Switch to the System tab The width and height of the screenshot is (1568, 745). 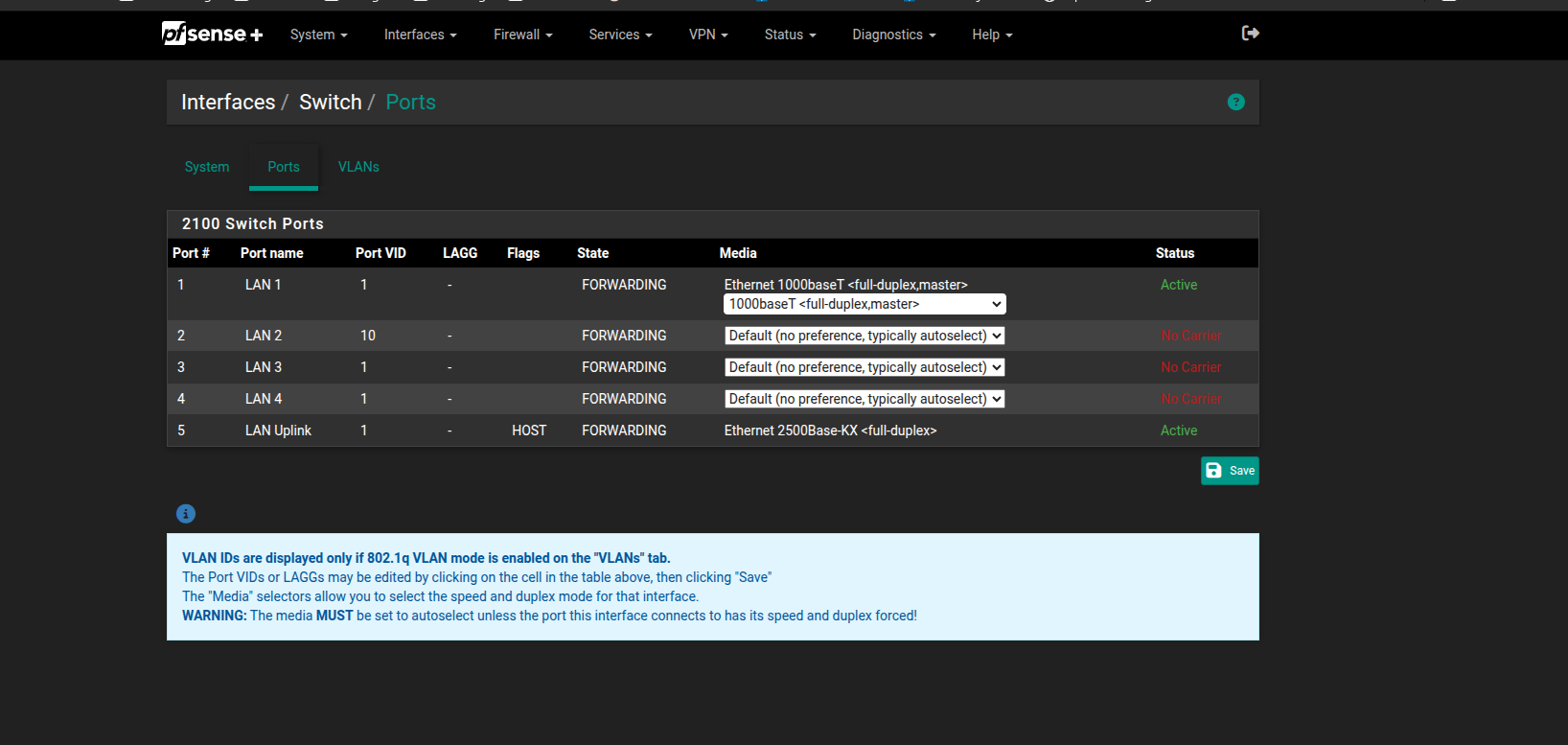[x=207, y=167]
